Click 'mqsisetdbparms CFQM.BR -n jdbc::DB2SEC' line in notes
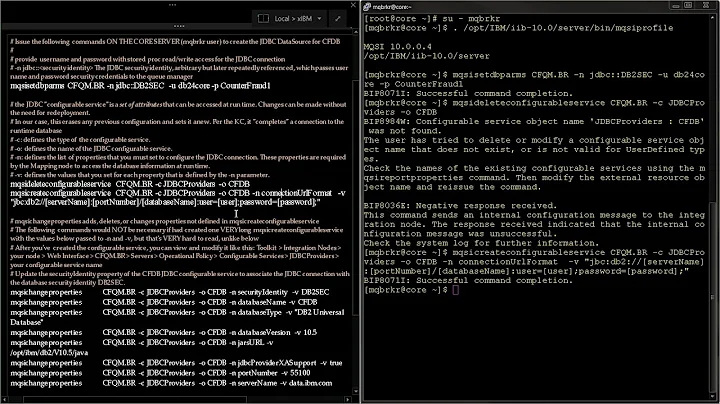 [x=140, y=86]
